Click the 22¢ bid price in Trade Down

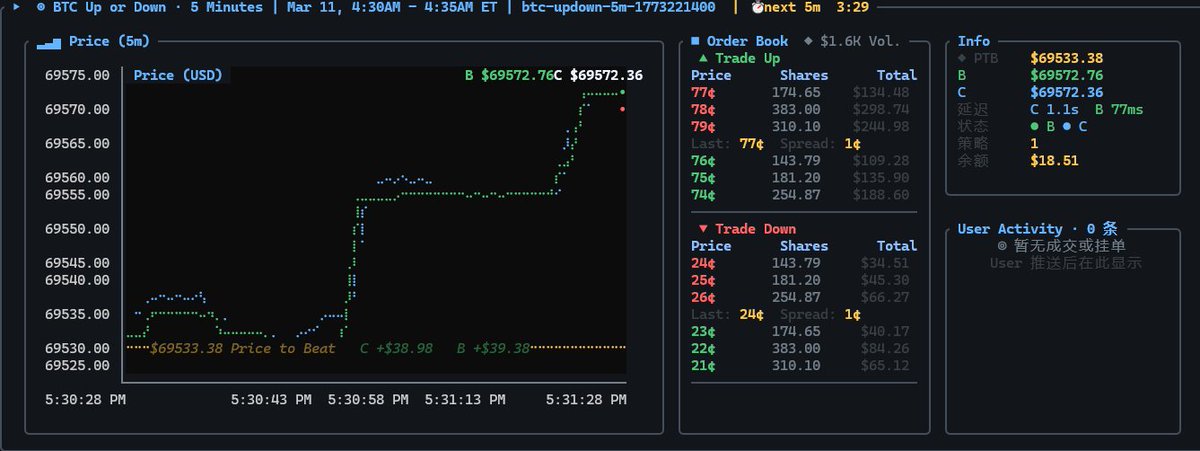coord(703,348)
